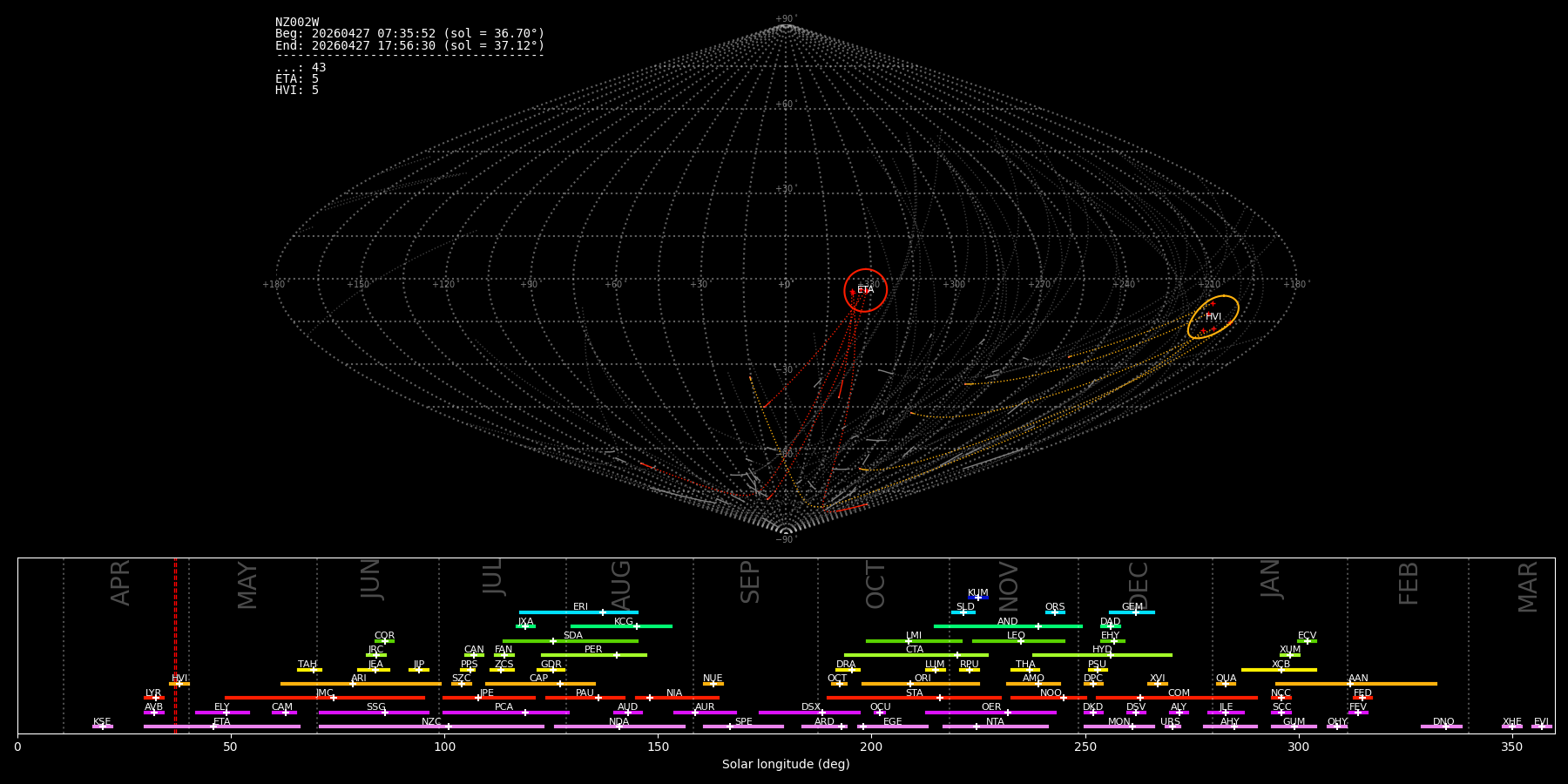Click the 'HVI: 5' header count line
Screen dimensions: 1568x784
[297, 91]
